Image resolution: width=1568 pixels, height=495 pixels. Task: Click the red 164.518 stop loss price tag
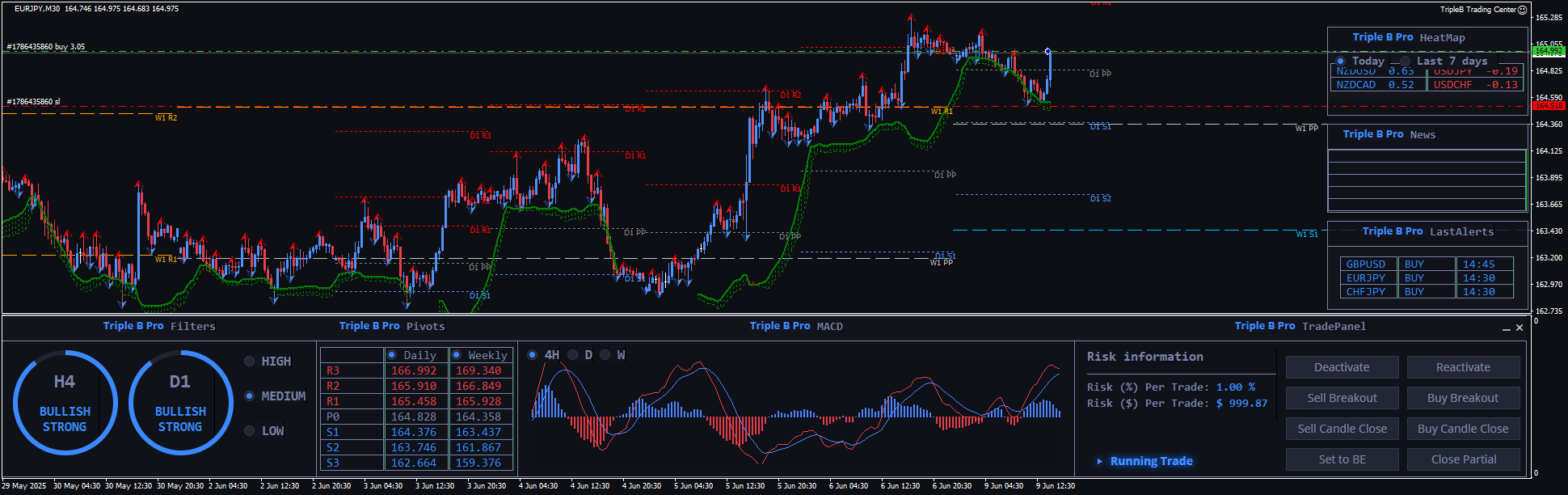[x=1548, y=106]
